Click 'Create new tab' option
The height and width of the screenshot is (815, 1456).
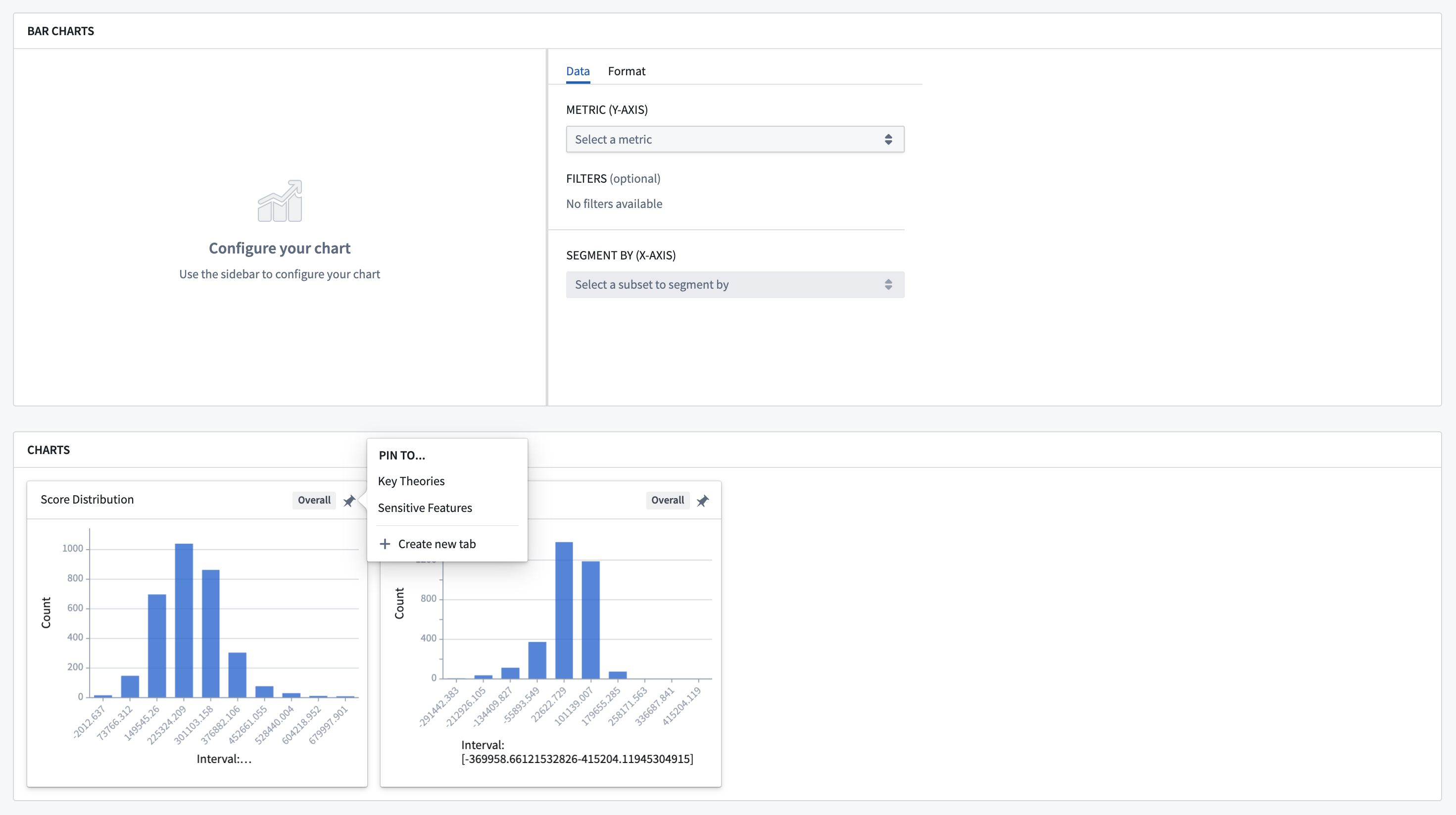point(437,543)
